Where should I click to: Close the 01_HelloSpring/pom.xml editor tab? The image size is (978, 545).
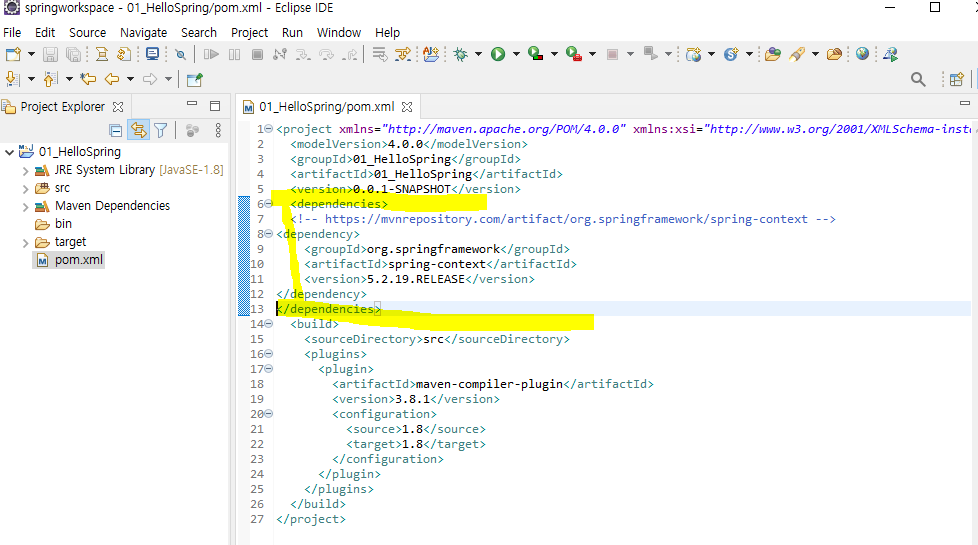point(407,107)
